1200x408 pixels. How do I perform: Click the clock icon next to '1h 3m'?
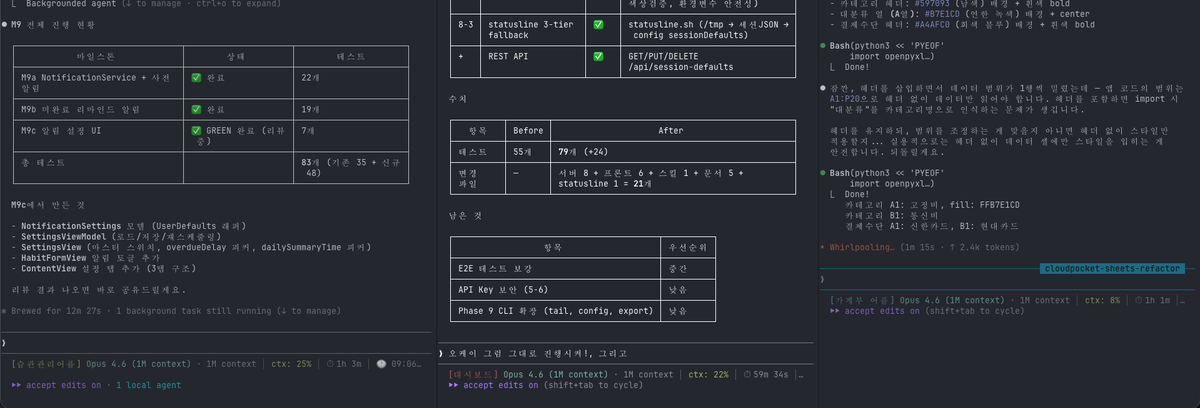[331, 364]
